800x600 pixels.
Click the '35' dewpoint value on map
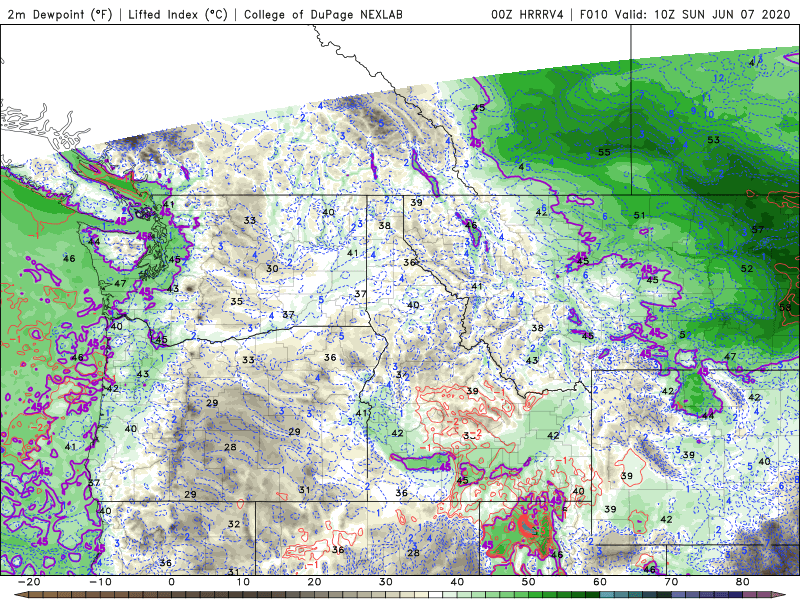point(236,302)
